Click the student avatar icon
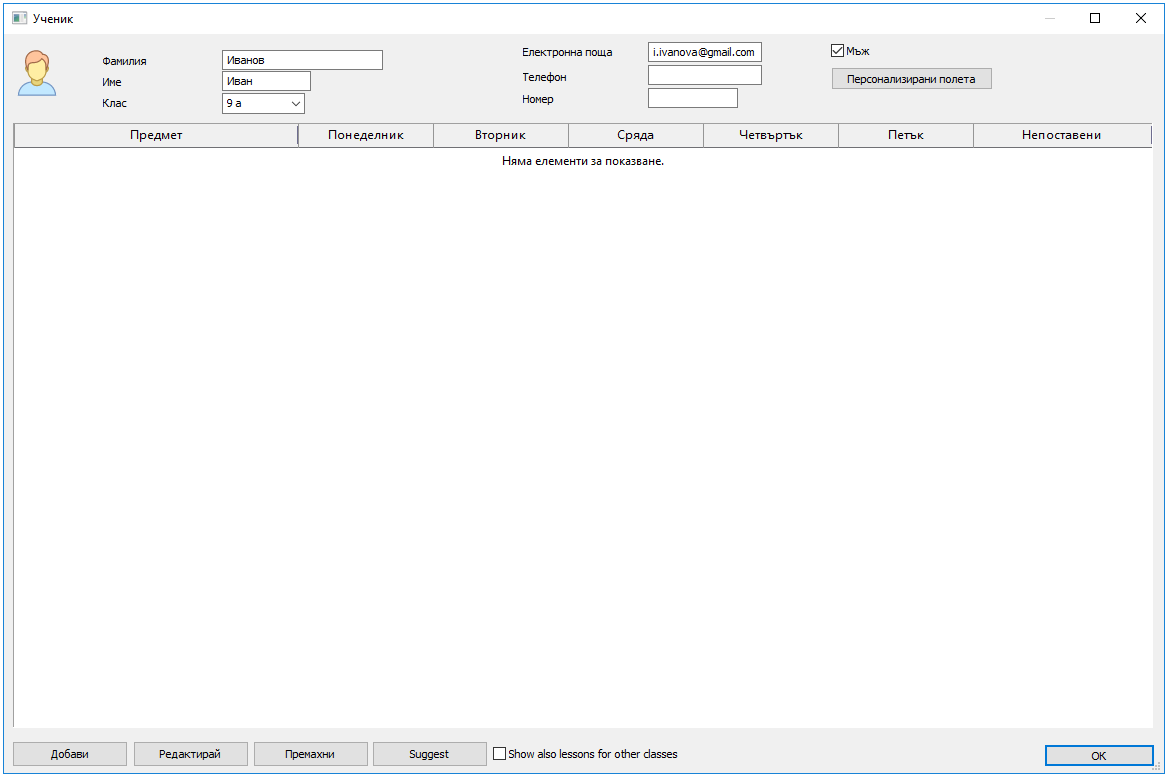The width and height of the screenshot is (1169, 777). [x=37, y=74]
